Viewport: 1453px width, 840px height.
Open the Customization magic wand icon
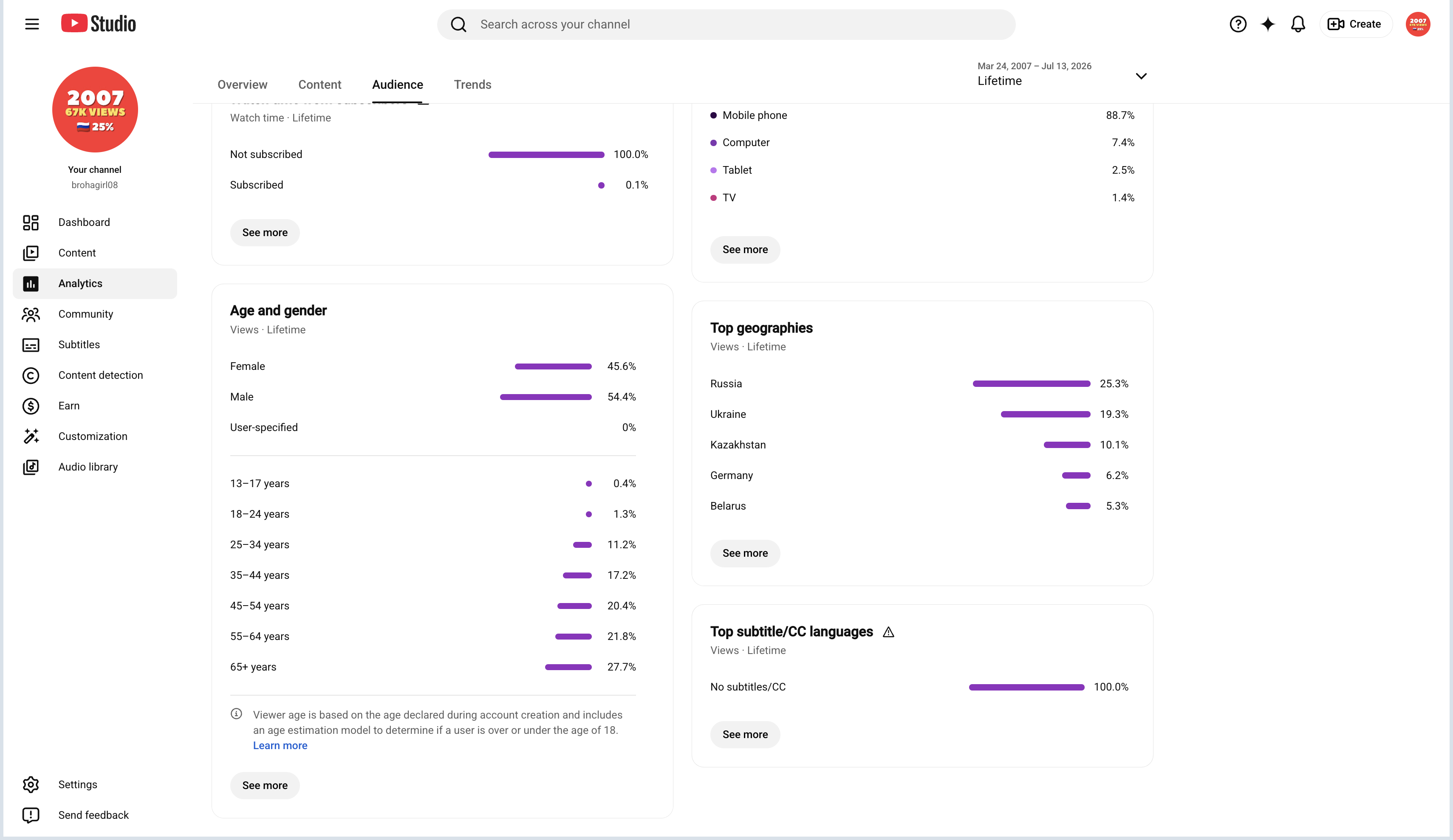coord(31,437)
